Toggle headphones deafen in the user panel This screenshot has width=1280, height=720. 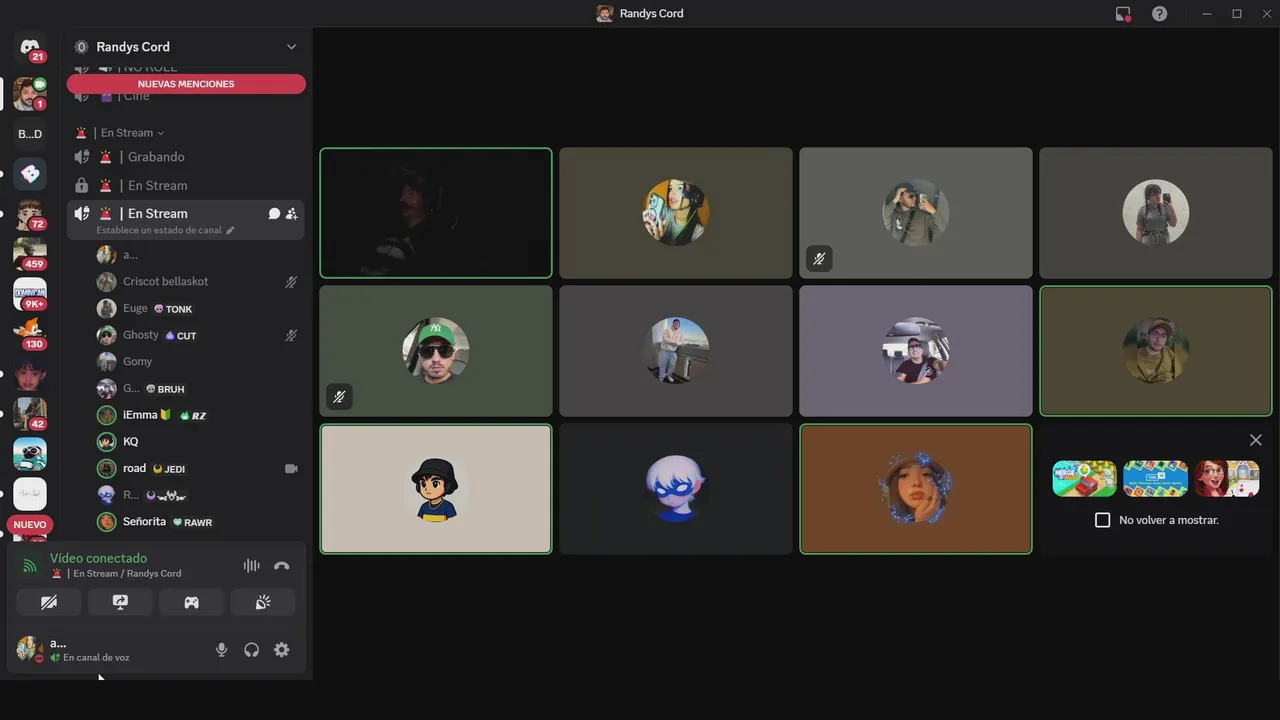click(252, 649)
